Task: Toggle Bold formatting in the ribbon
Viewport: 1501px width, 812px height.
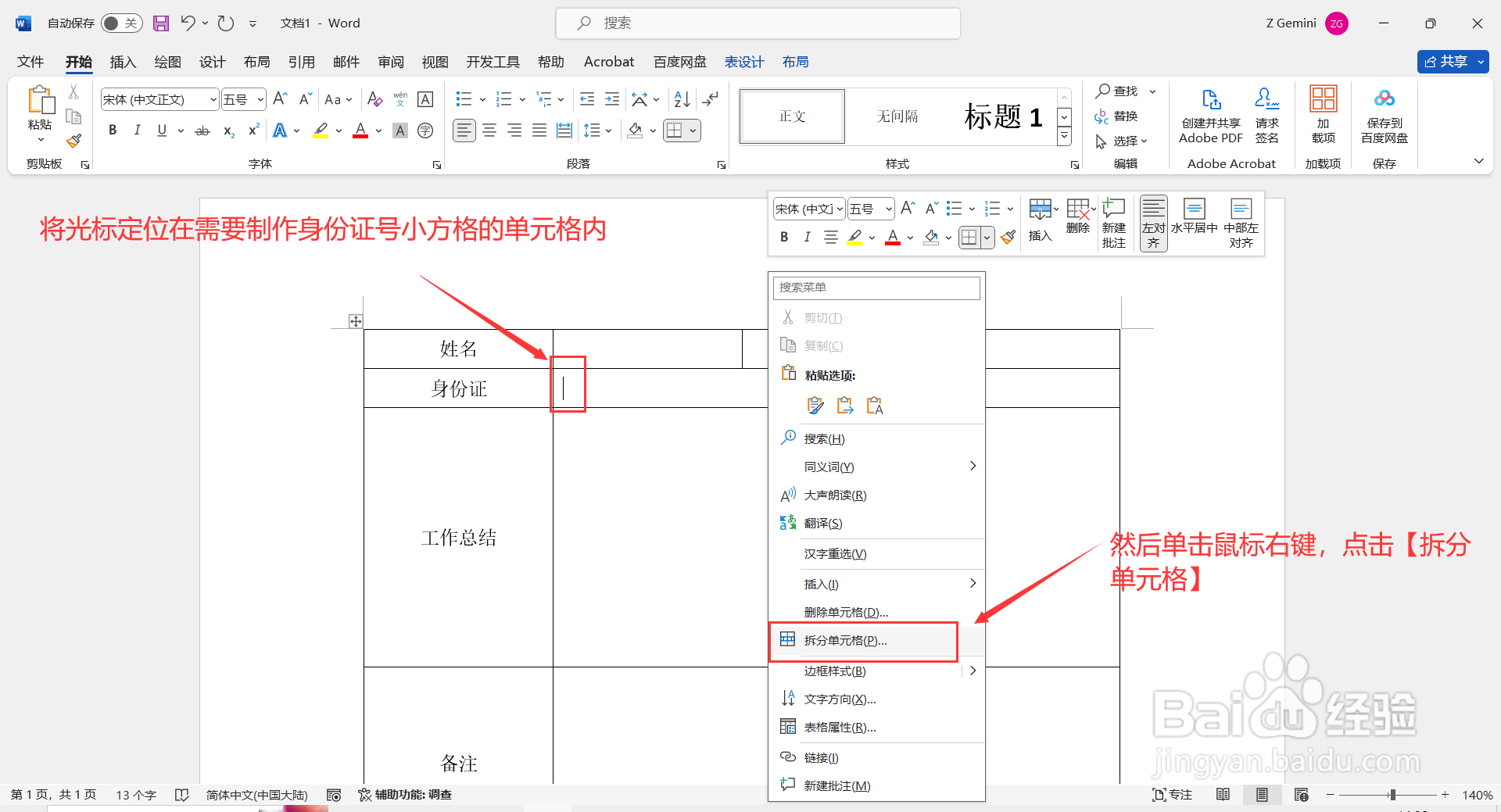Action: click(112, 130)
